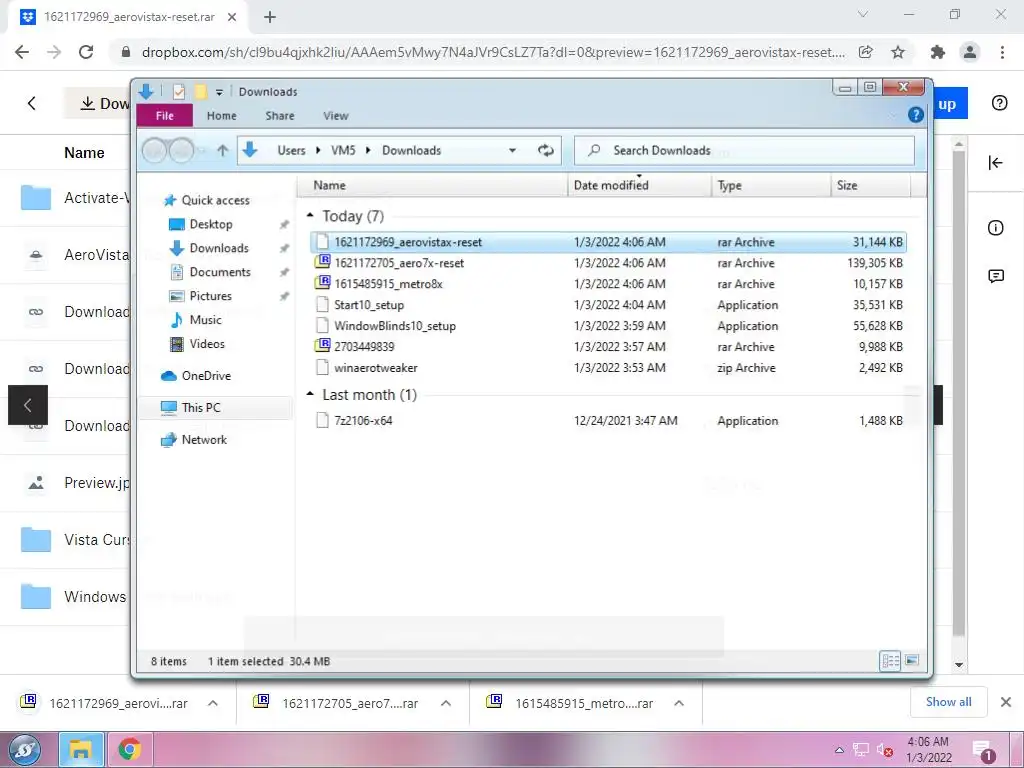Select Videos in navigation pane
Screen dimensions: 1024x768
pos(207,344)
